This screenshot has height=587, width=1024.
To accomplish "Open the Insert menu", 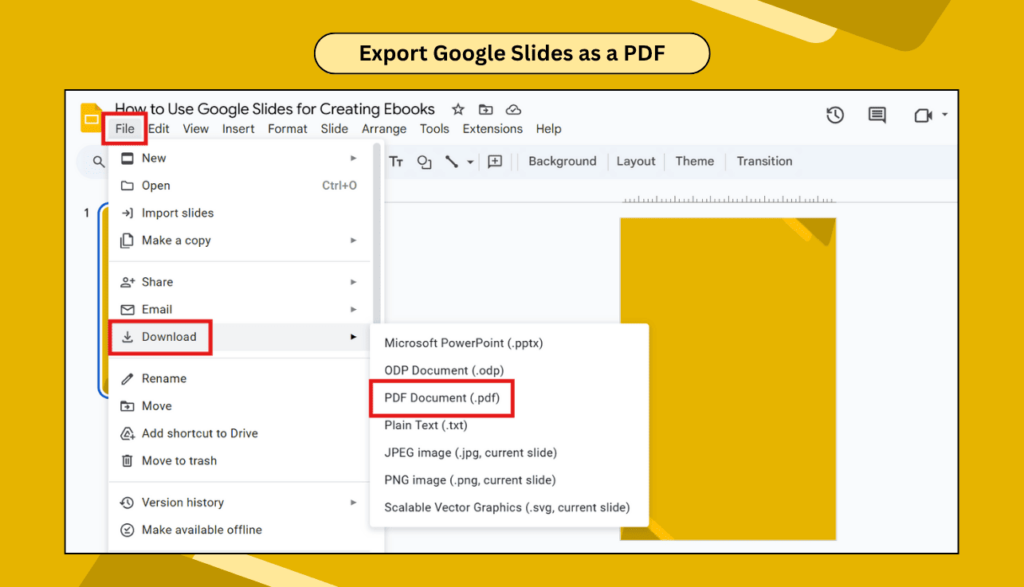I will 238,129.
